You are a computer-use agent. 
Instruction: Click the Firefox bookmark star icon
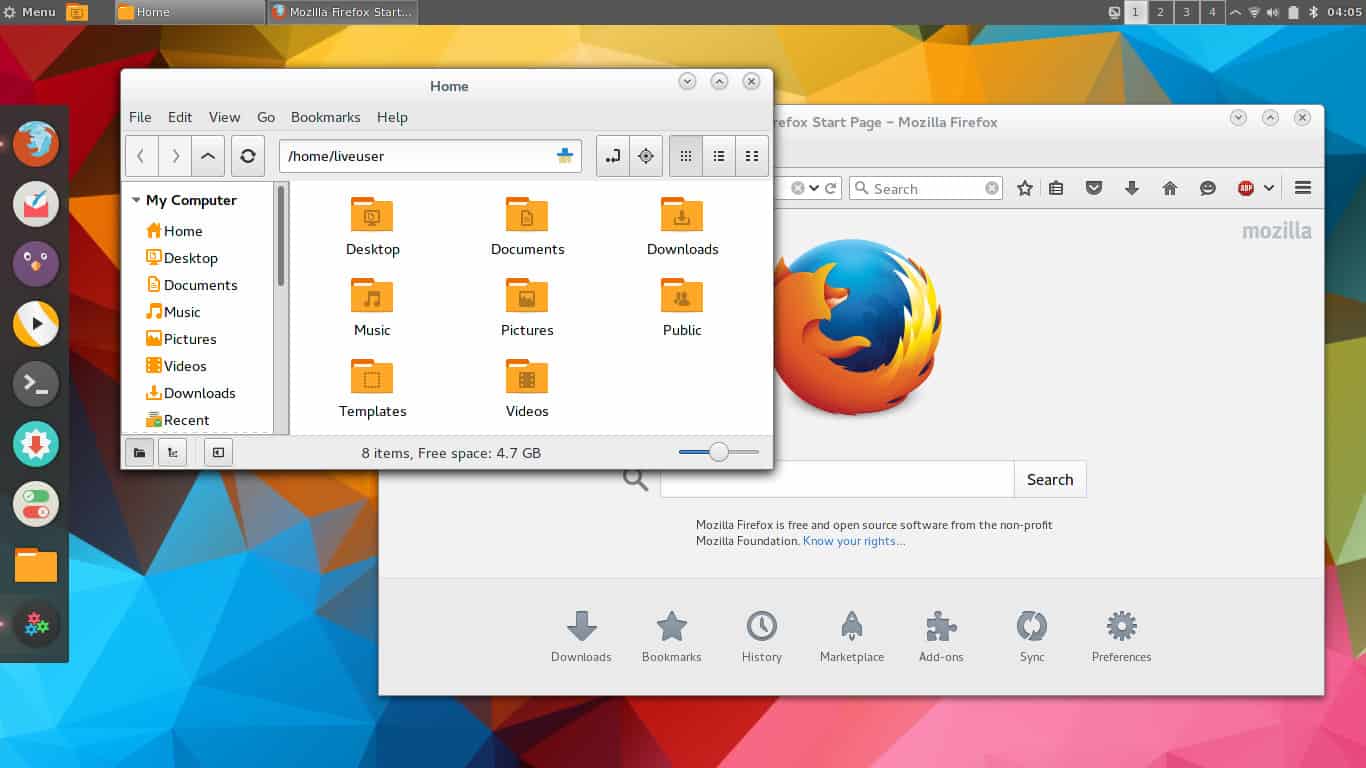point(1025,188)
